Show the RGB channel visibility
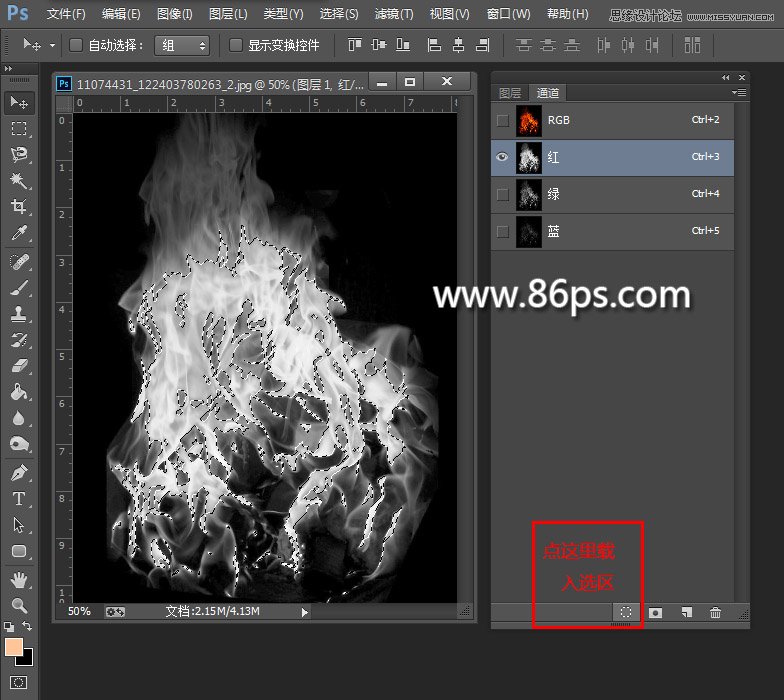The width and height of the screenshot is (784, 700). (503, 120)
